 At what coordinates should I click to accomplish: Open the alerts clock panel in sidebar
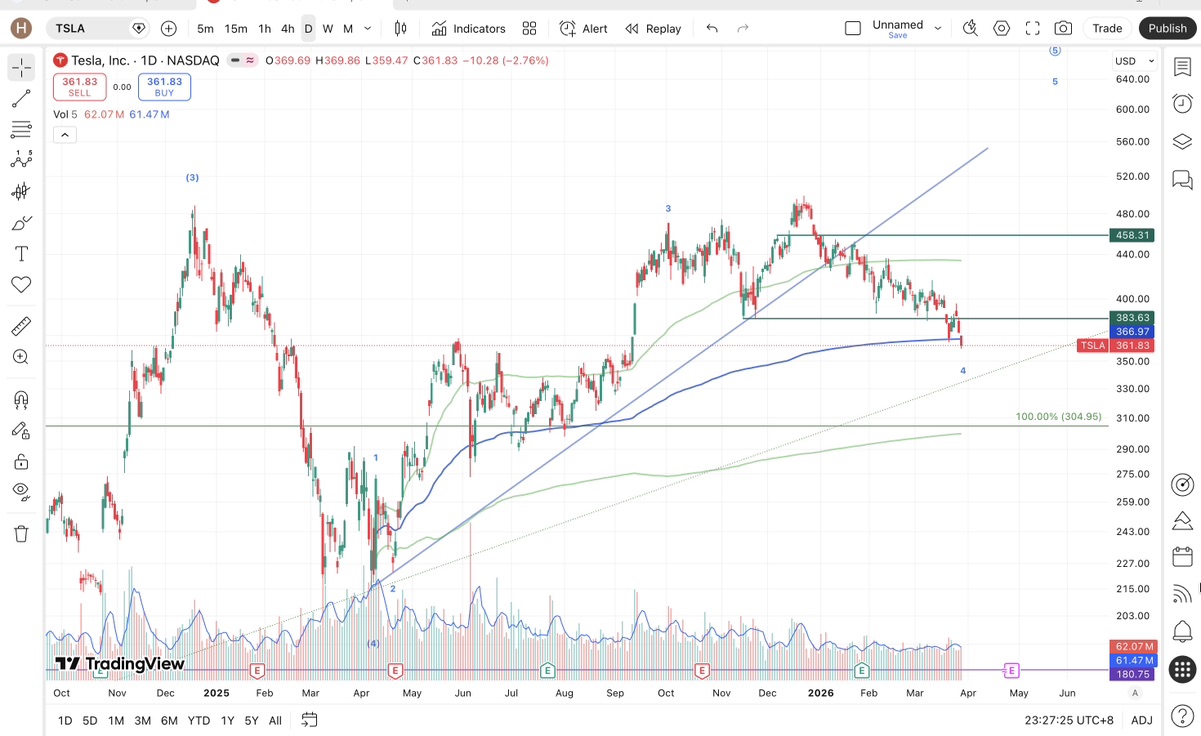(1182, 103)
